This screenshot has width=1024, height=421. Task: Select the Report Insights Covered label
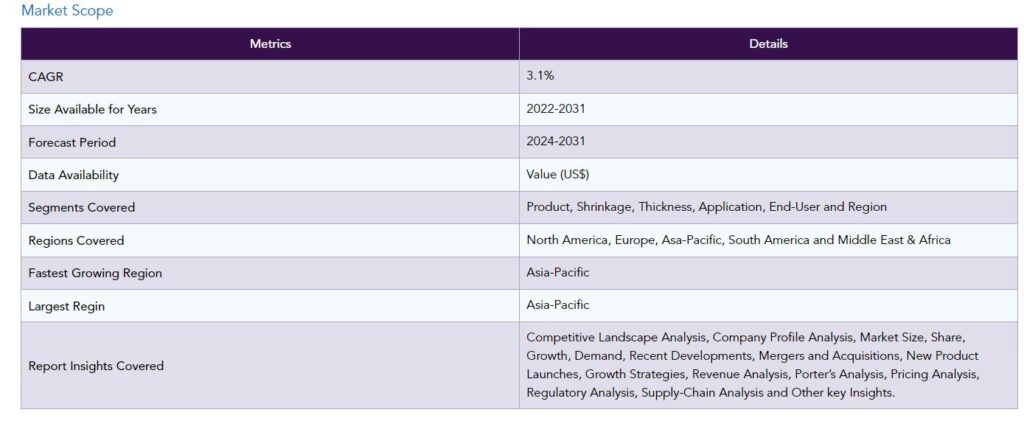pos(96,366)
